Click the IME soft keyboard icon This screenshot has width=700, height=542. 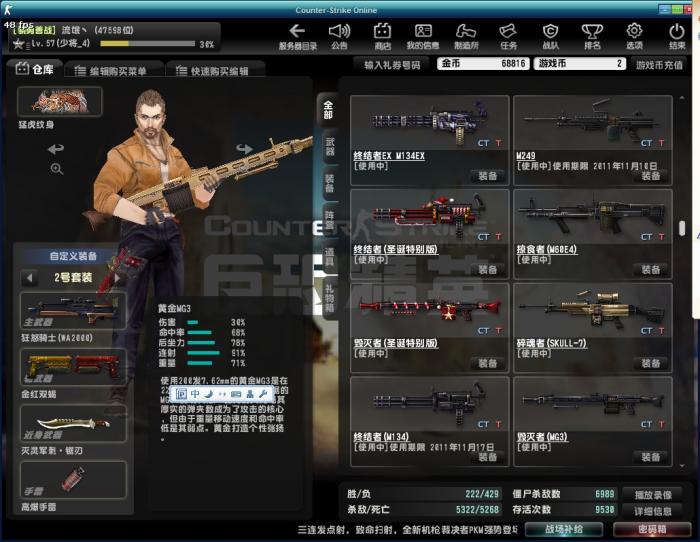click(236, 394)
